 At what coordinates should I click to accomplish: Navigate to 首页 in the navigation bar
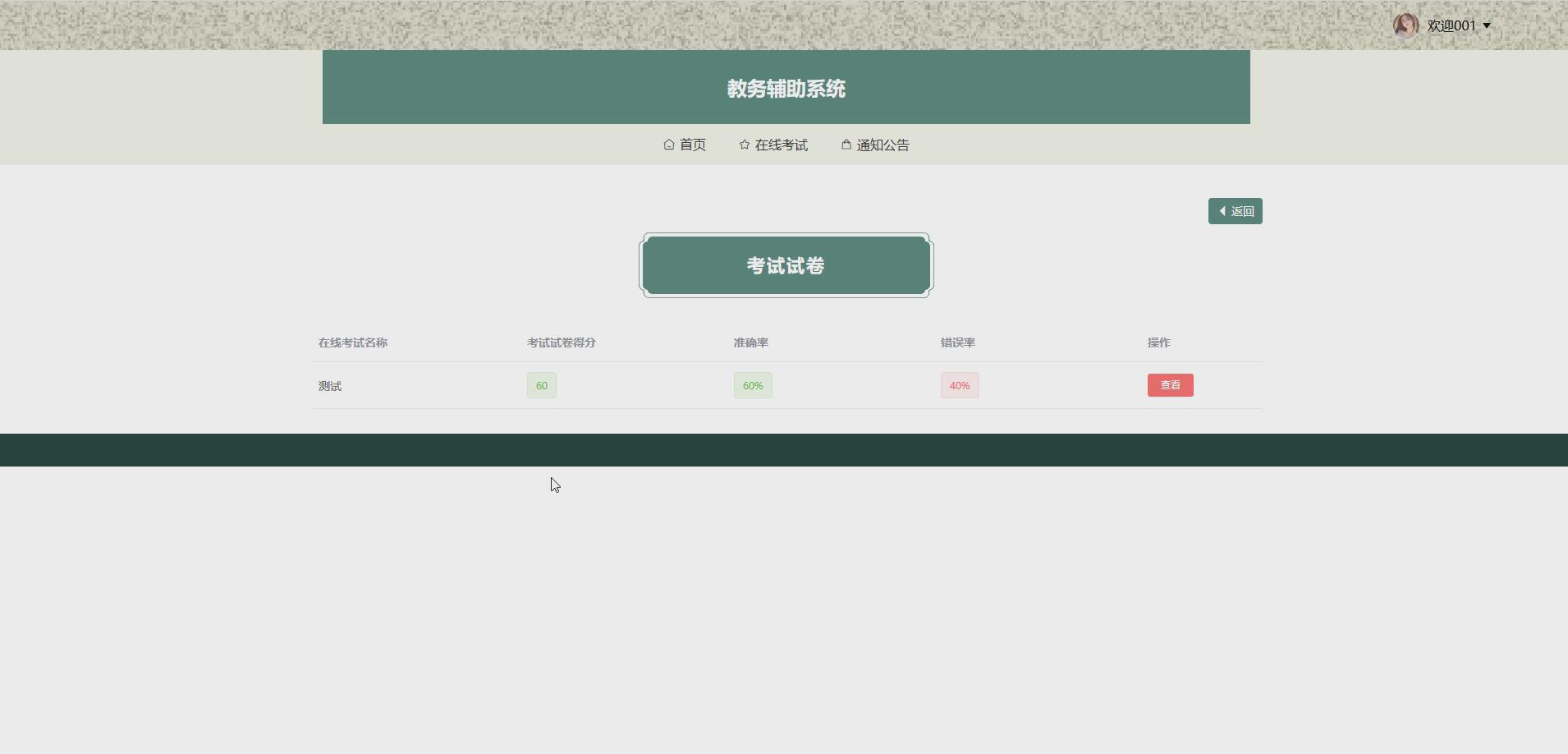tap(690, 145)
